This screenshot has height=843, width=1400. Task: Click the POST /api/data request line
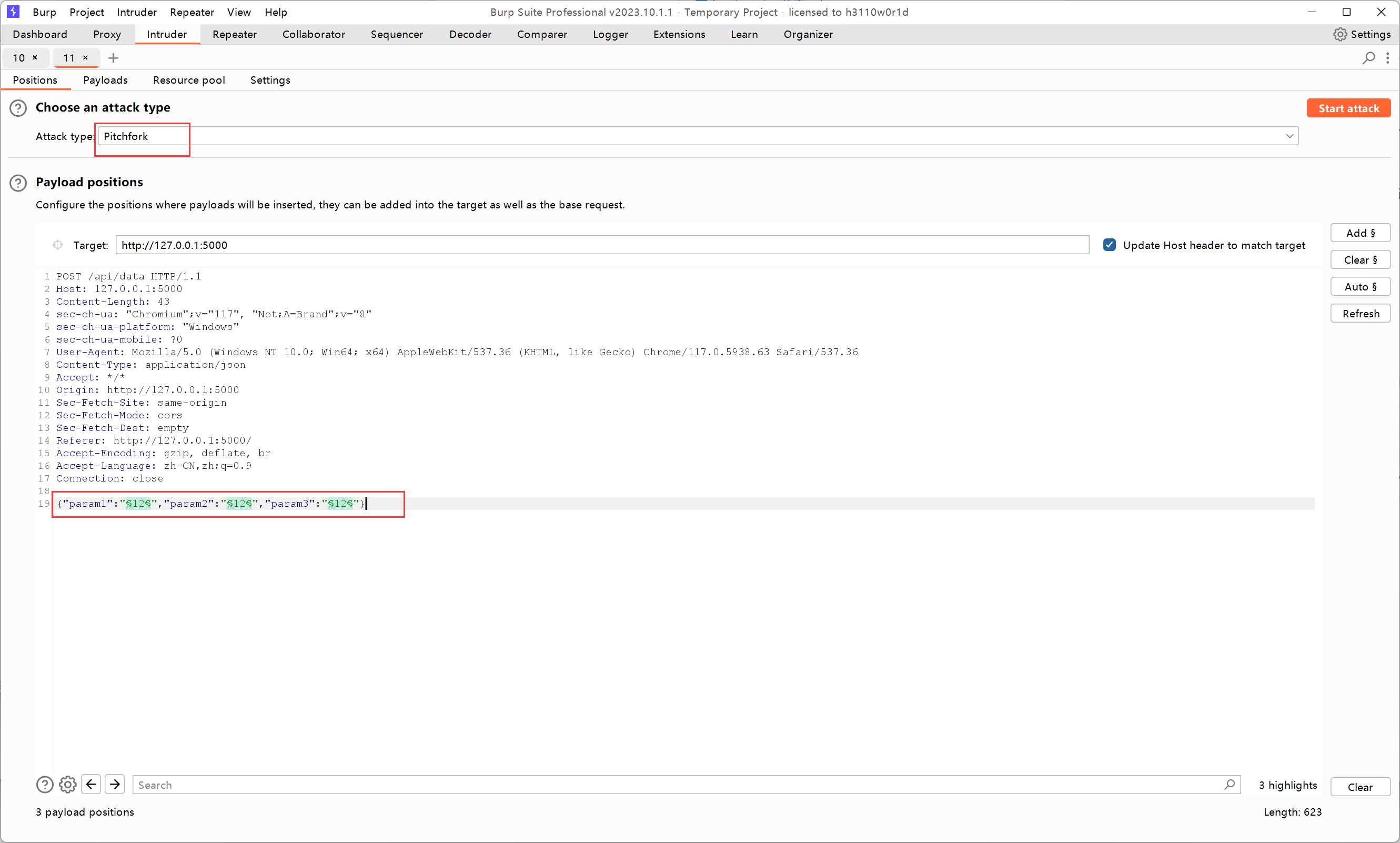point(129,276)
